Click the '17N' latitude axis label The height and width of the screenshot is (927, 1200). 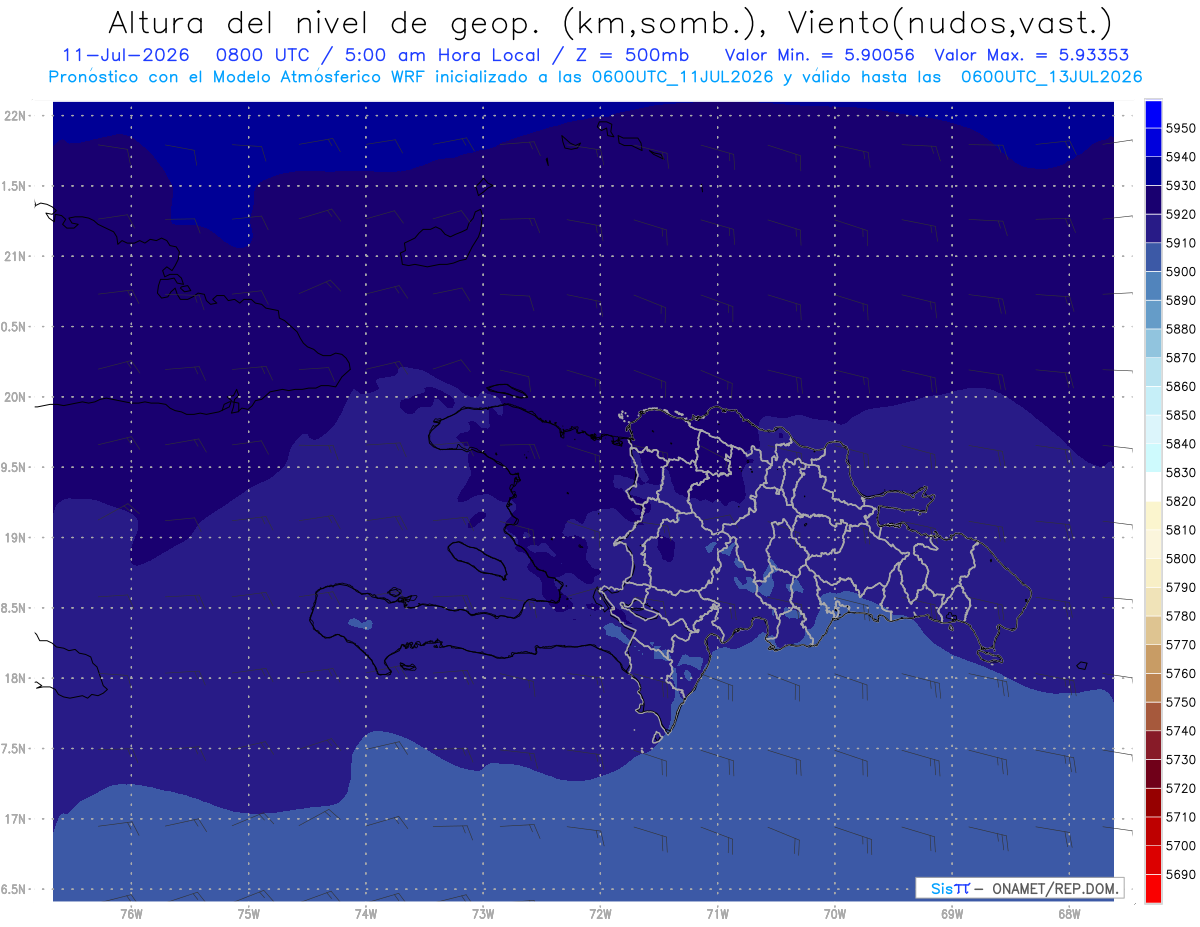16,820
